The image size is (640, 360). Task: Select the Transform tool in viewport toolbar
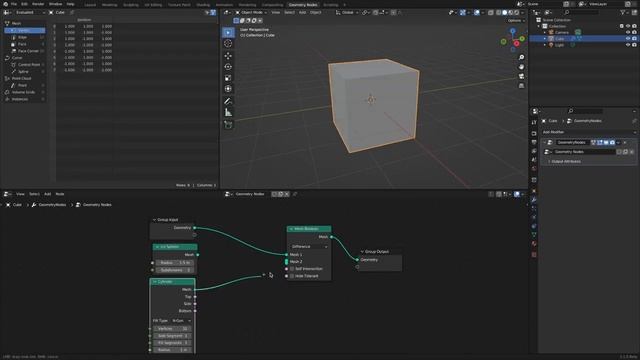[228, 89]
